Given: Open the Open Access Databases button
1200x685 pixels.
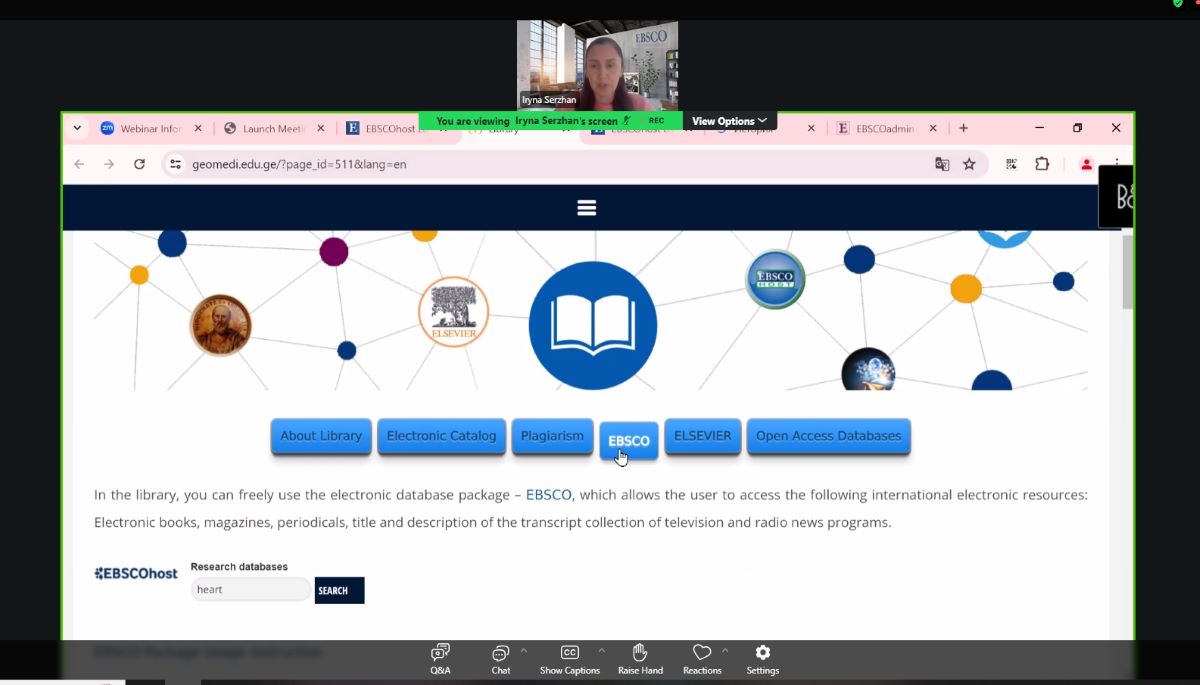Looking at the screenshot, I should pos(828,436).
